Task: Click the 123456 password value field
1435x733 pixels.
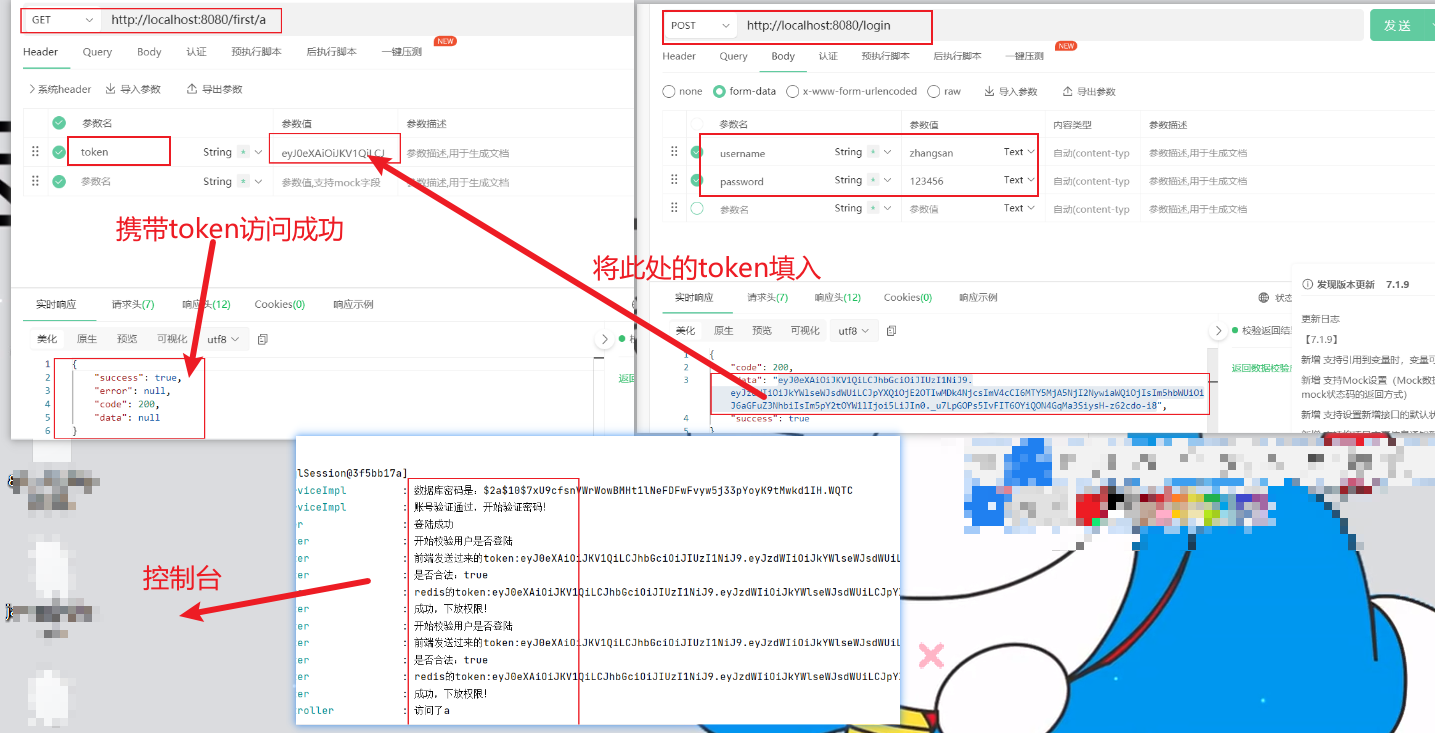Action: pyautogui.click(x=951, y=181)
